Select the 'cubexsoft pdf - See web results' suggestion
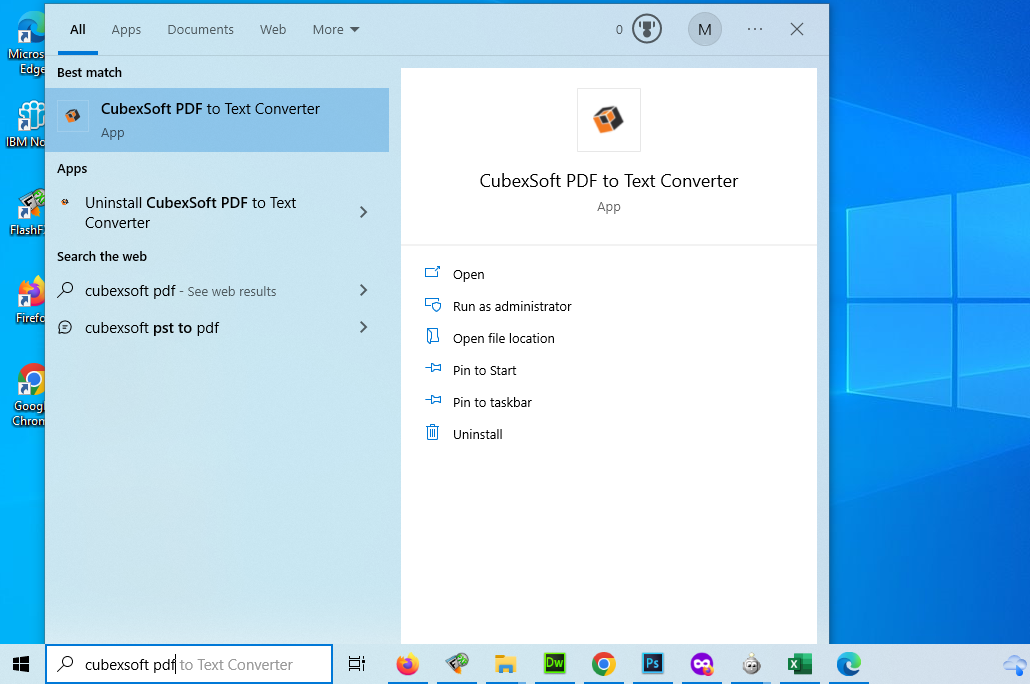This screenshot has width=1030, height=684. 217,290
